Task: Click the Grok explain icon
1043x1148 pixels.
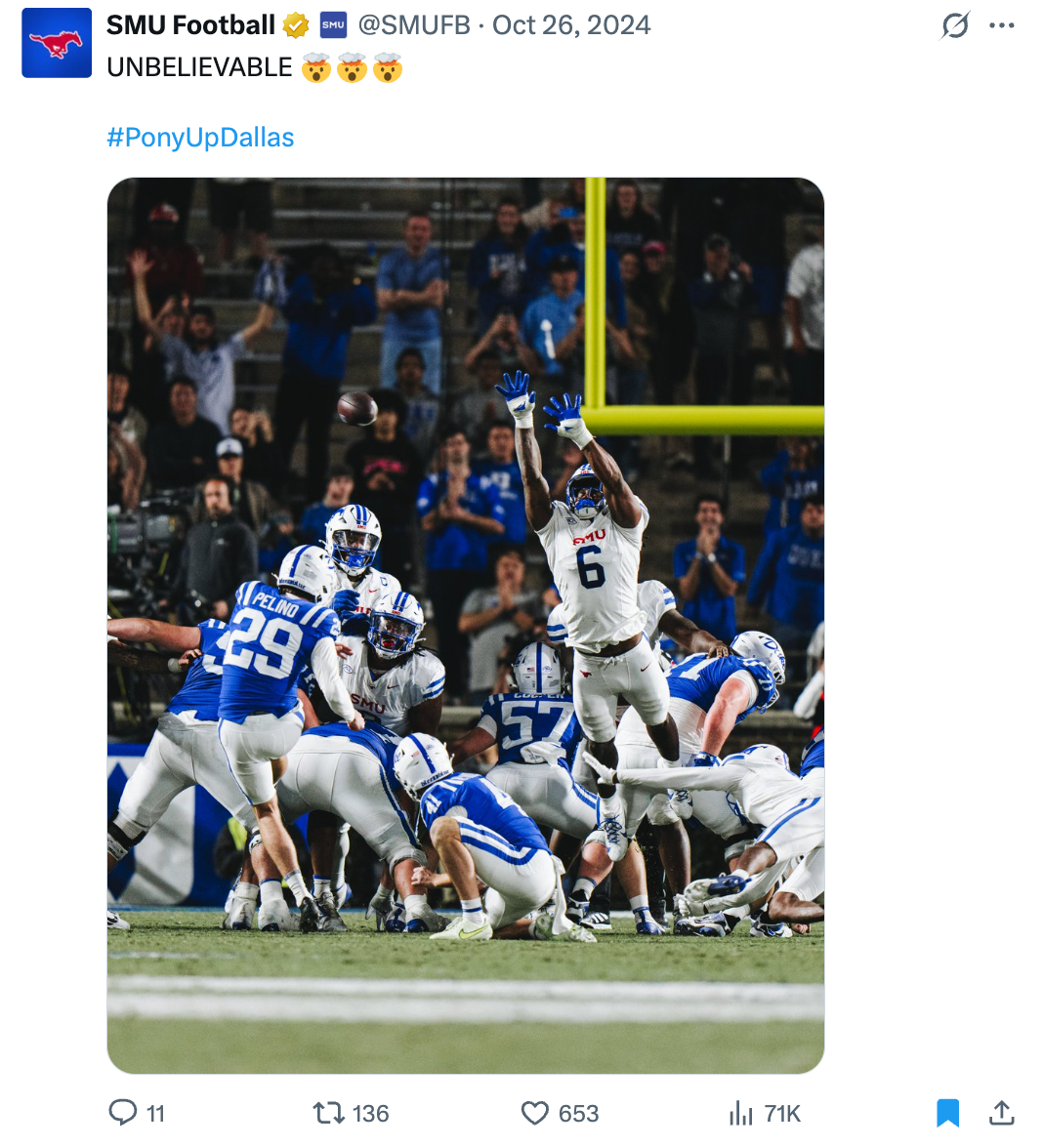Action: (954, 25)
